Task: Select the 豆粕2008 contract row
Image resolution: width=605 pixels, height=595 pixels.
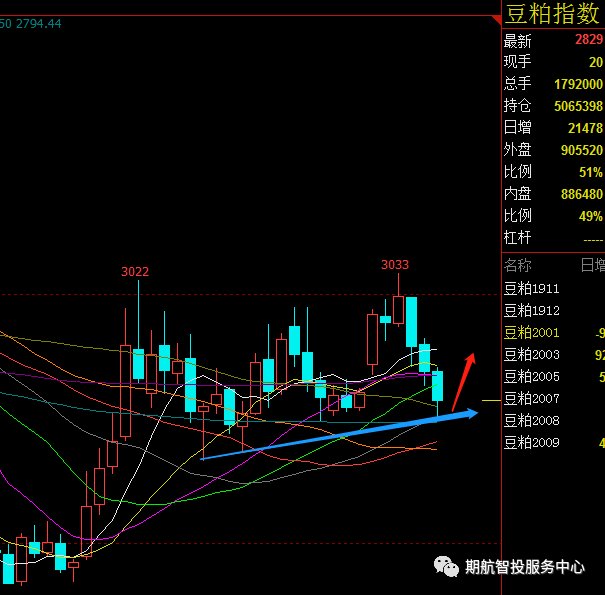Action: [x=554, y=421]
